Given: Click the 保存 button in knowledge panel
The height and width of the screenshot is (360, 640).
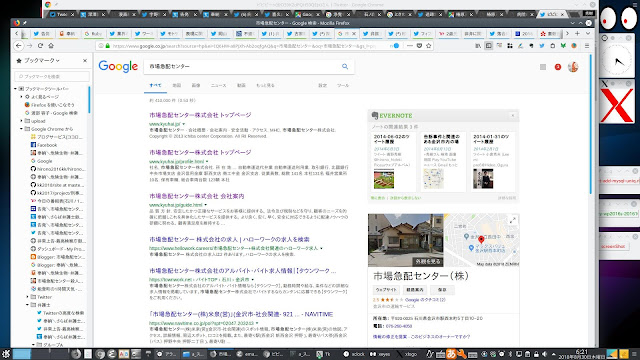Looking at the screenshot, I should (442, 290).
